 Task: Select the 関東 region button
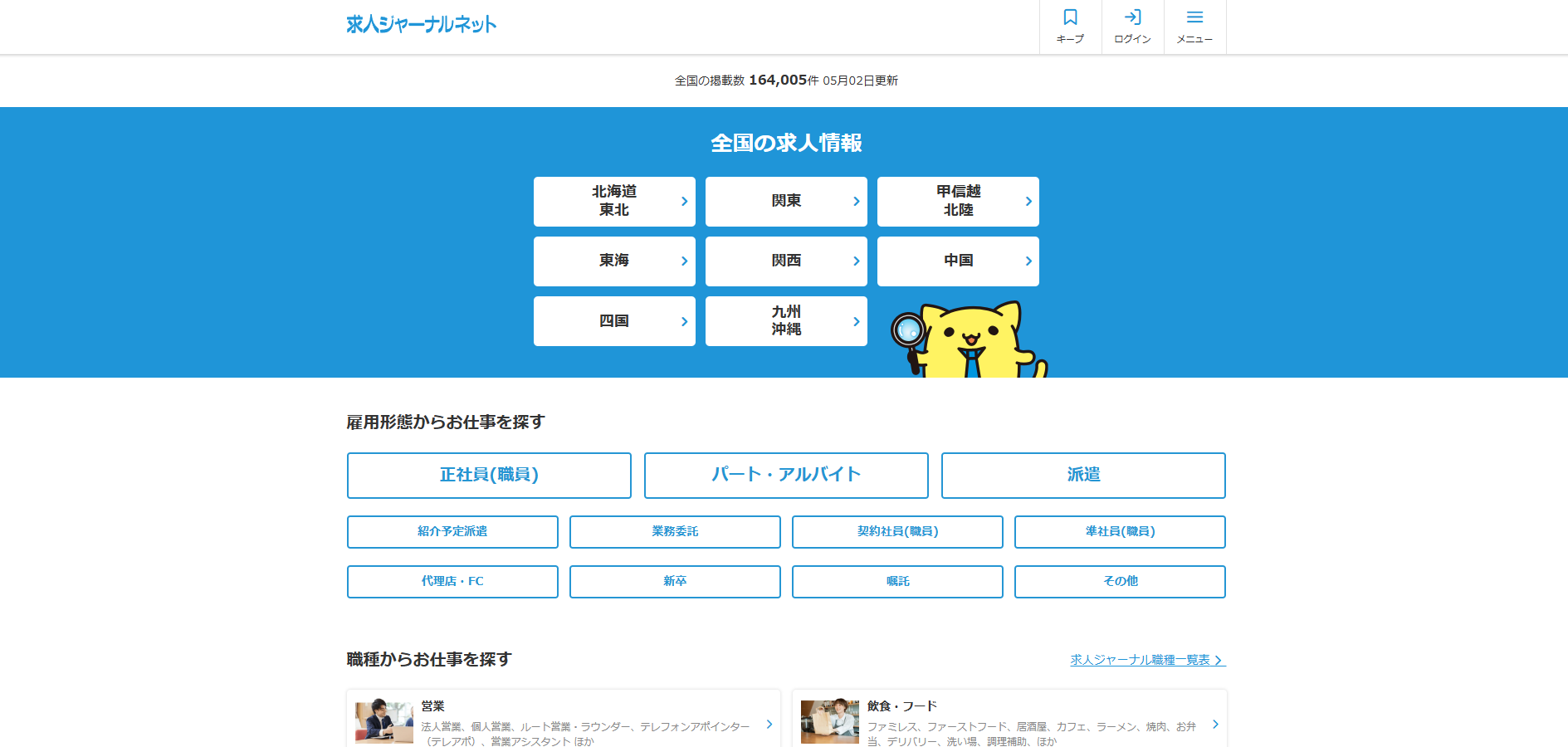click(785, 202)
